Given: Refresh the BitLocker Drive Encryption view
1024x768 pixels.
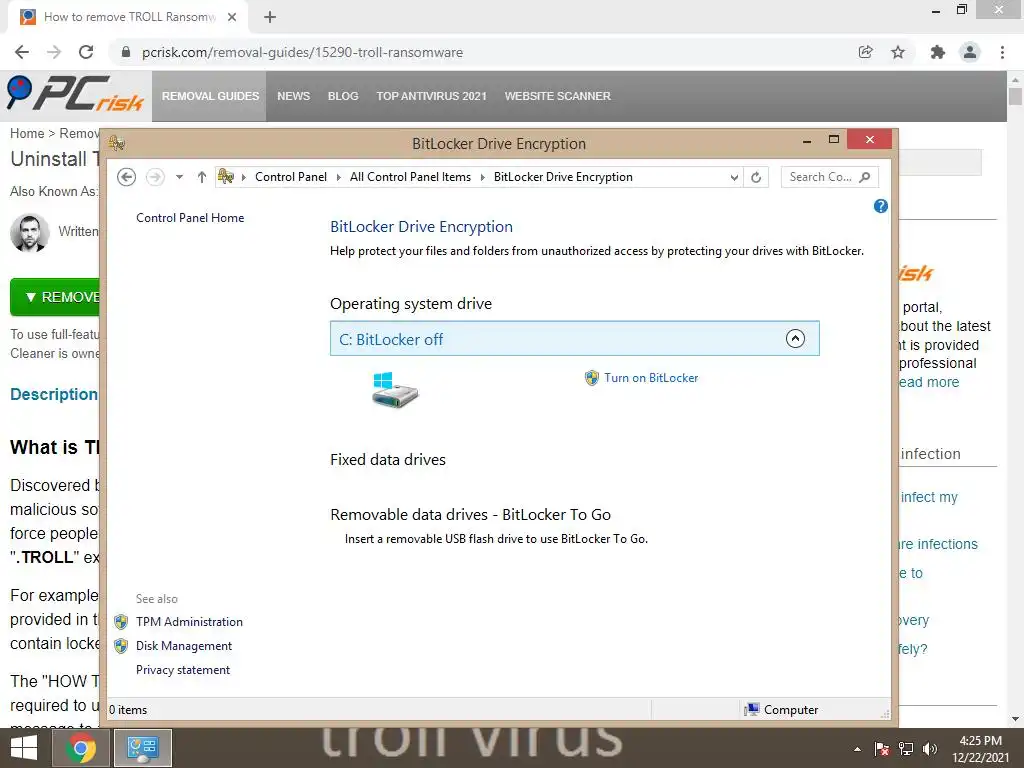Looking at the screenshot, I should pos(756,177).
